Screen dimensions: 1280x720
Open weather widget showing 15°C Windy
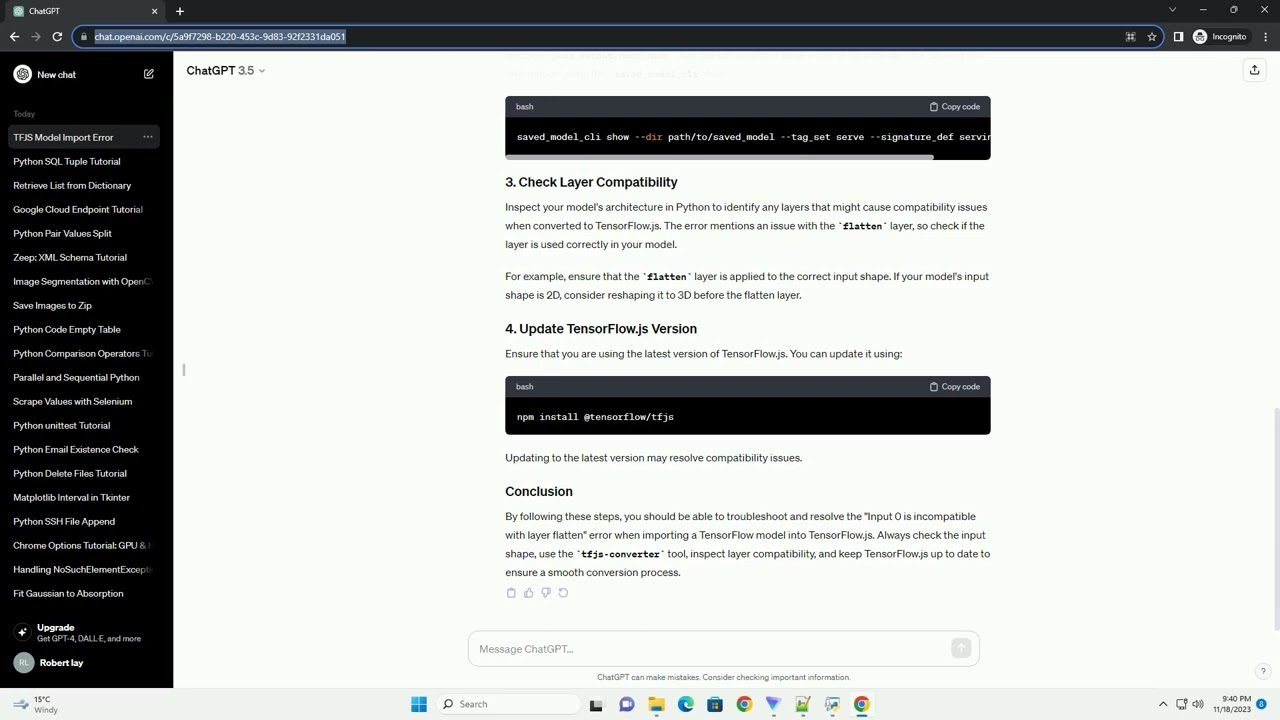pos(35,704)
